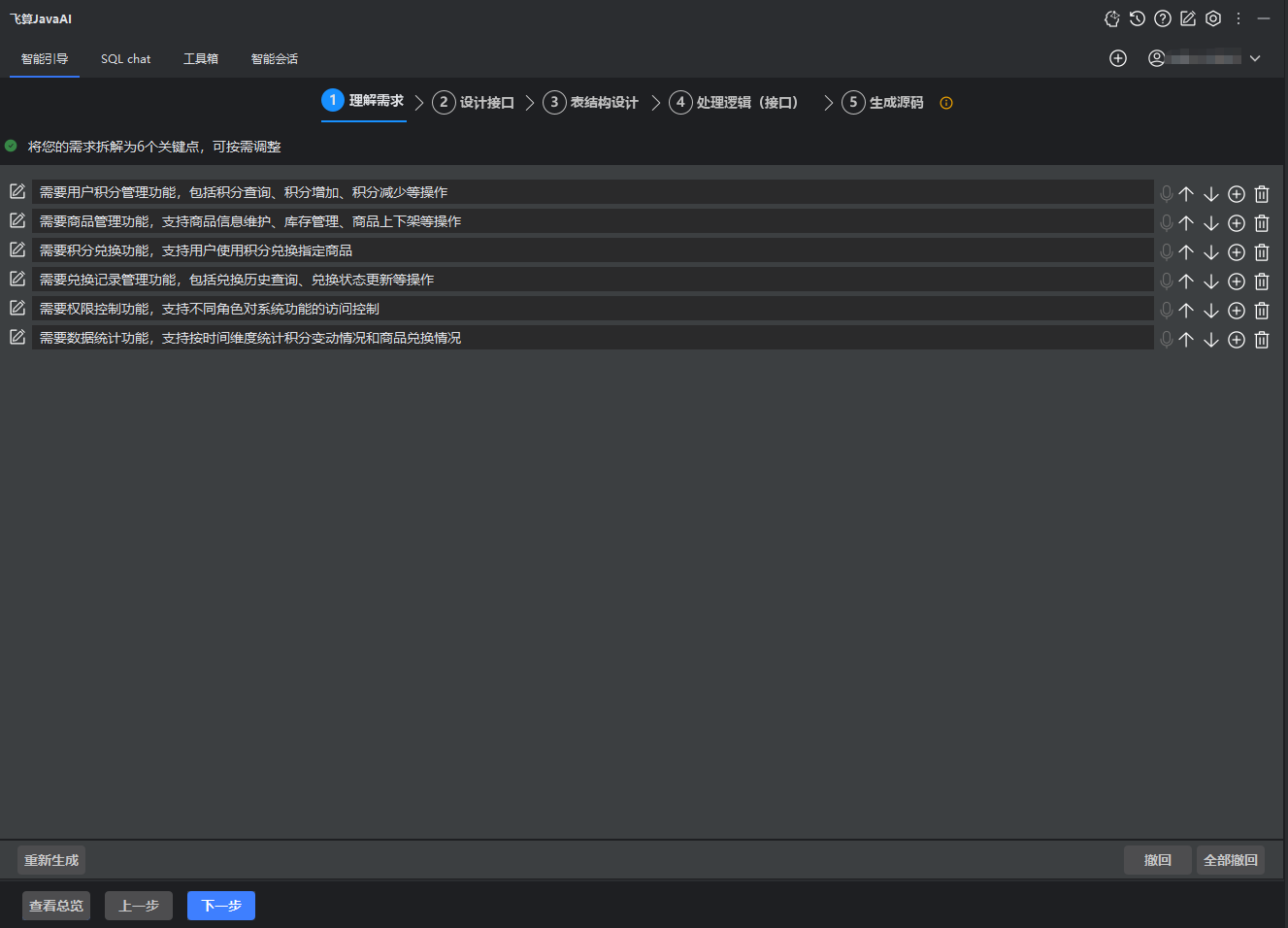This screenshot has height=928, width=1288.
Task: Switch to the 智能引导 tab
Action: (x=45, y=59)
